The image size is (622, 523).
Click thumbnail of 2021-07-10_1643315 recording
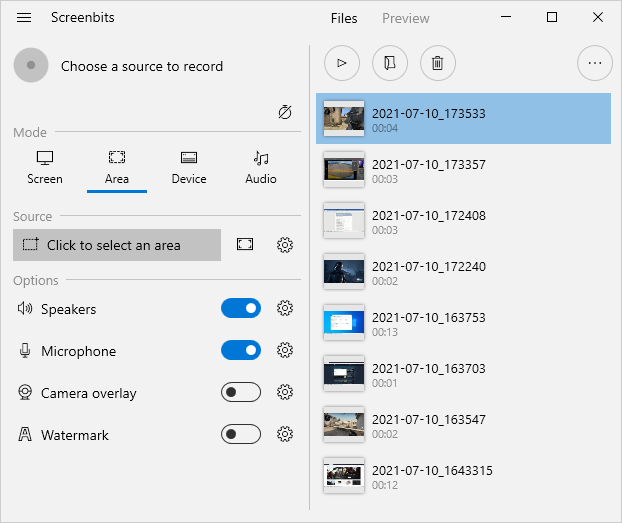pyautogui.click(x=344, y=475)
